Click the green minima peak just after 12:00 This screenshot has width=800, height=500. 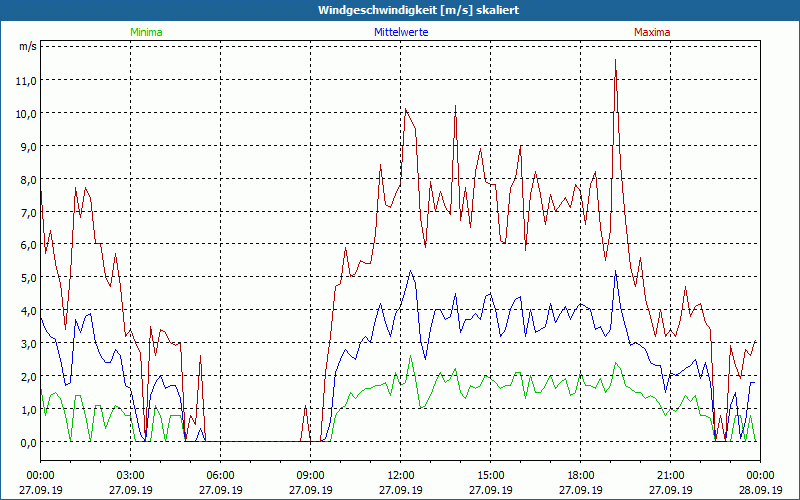click(410, 356)
